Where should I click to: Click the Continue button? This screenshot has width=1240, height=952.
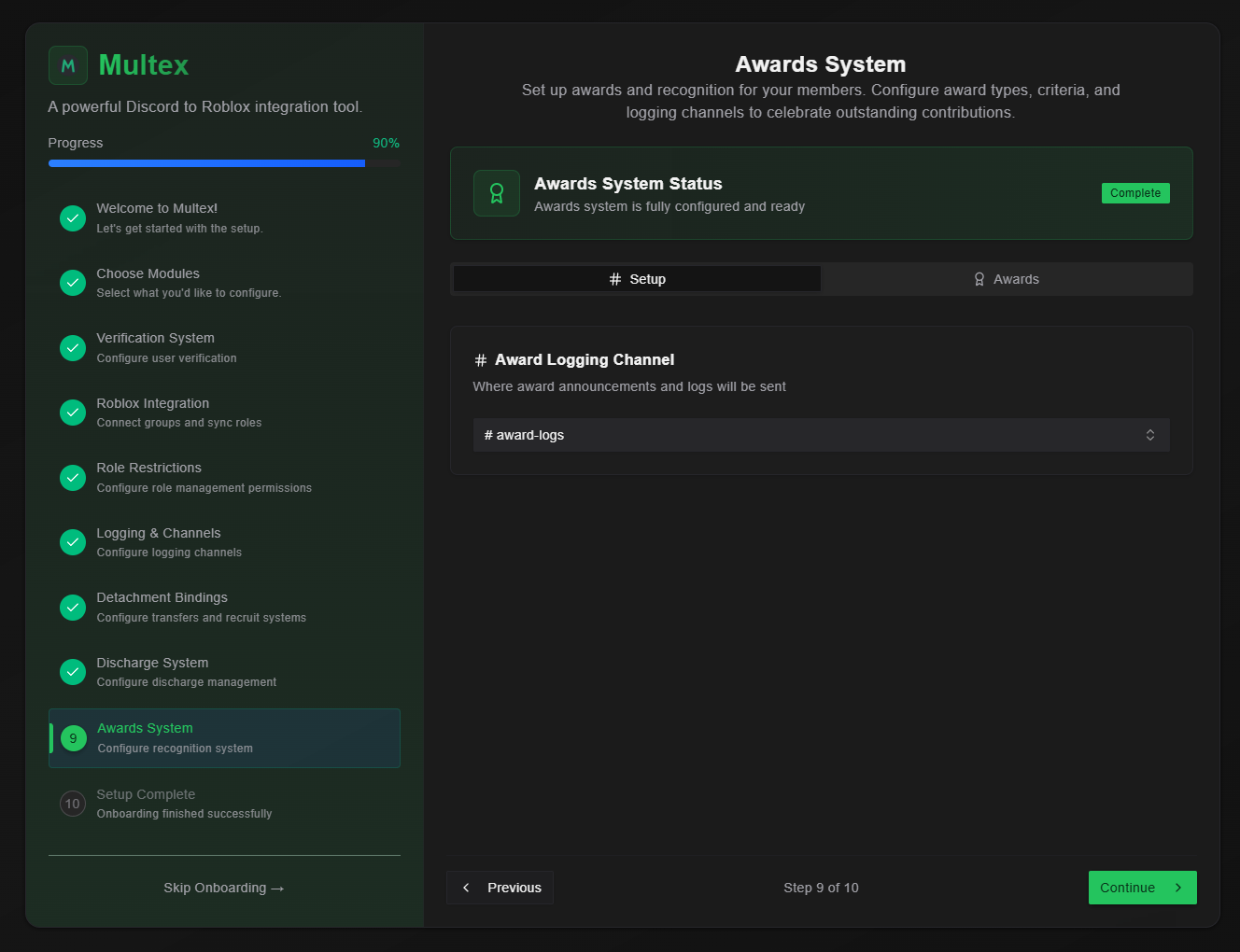click(x=1143, y=888)
